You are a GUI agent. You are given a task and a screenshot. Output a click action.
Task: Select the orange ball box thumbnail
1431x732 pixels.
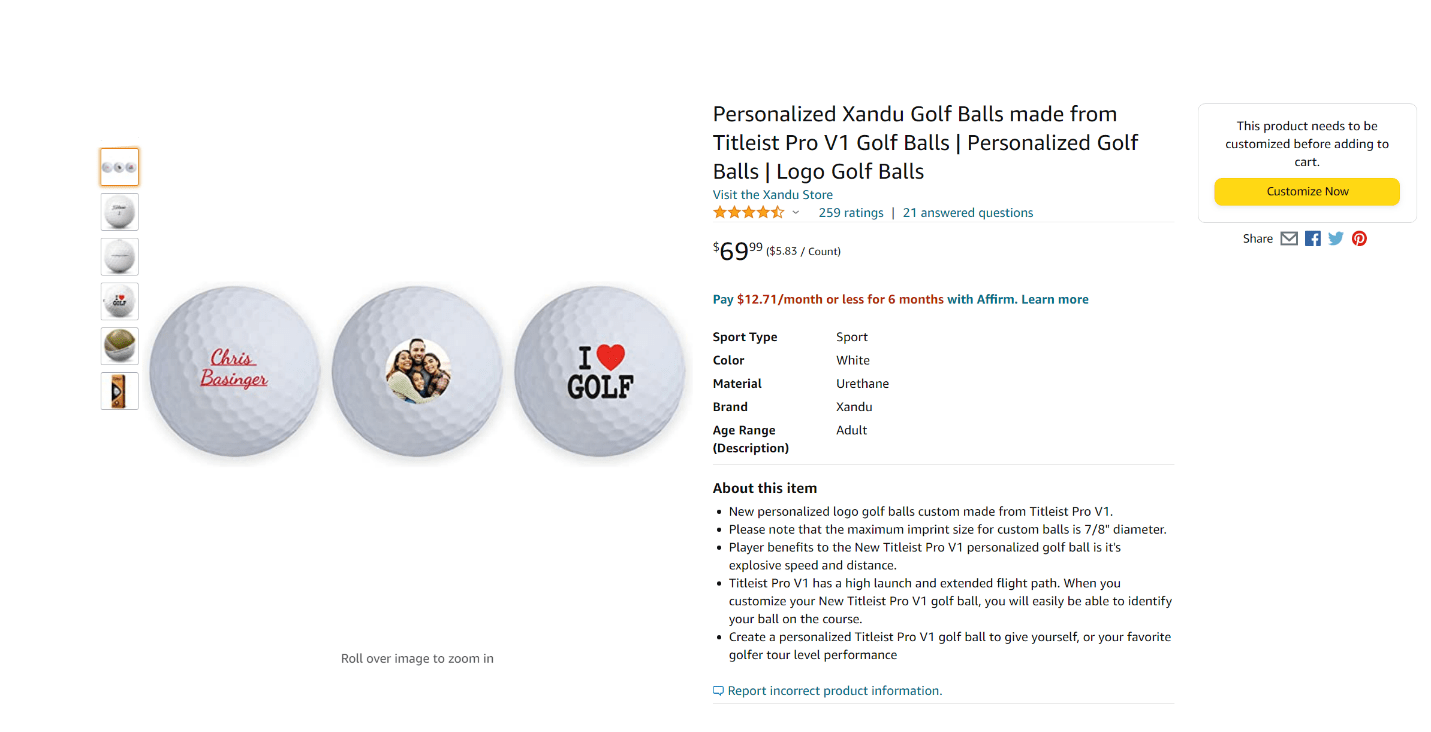pos(119,391)
